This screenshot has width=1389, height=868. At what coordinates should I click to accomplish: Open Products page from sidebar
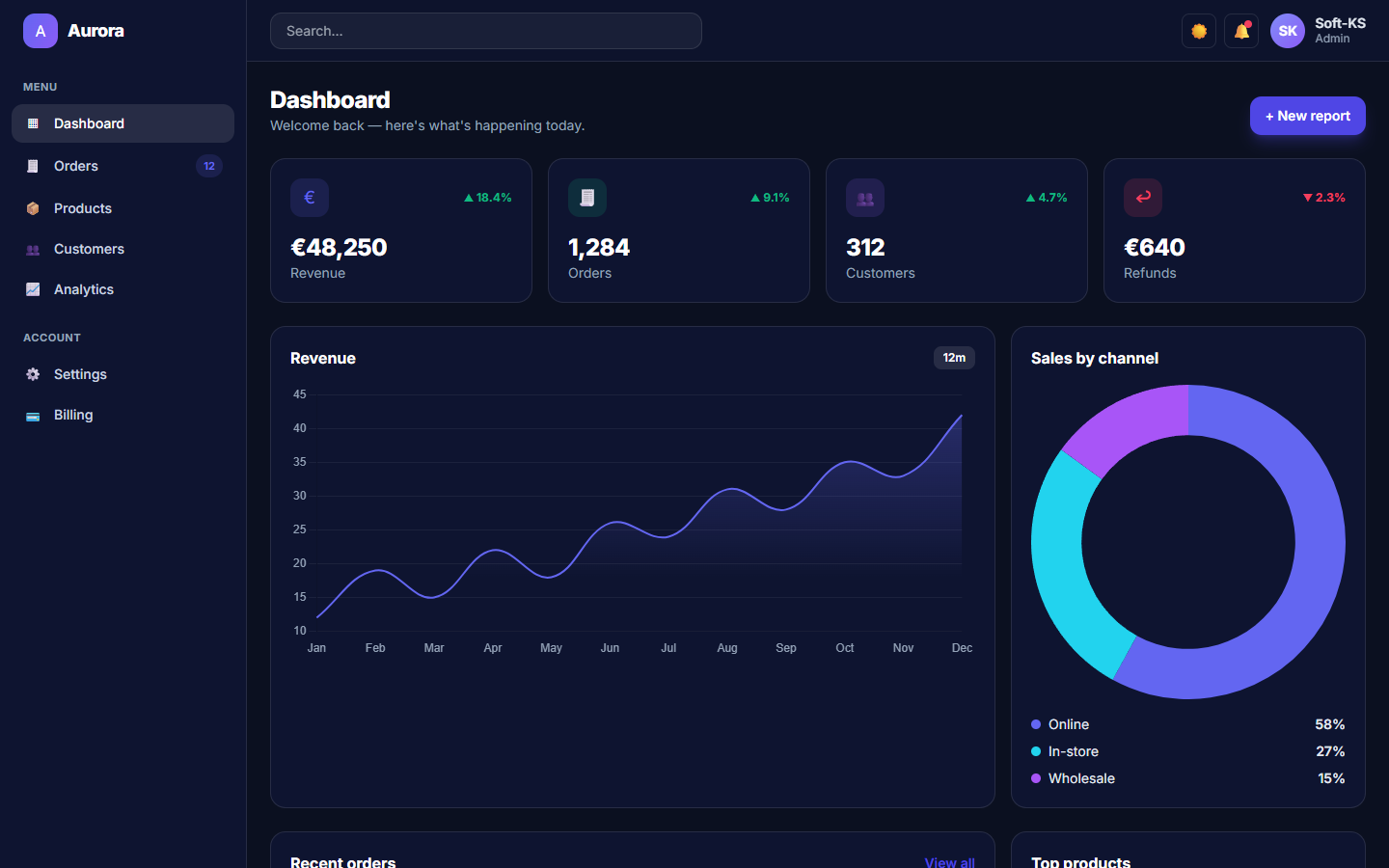coord(123,208)
